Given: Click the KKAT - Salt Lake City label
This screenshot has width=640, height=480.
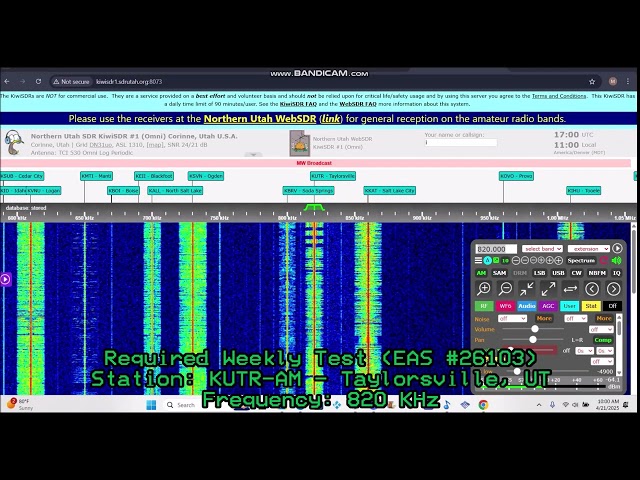Looking at the screenshot, I should [x=389, y=191].
